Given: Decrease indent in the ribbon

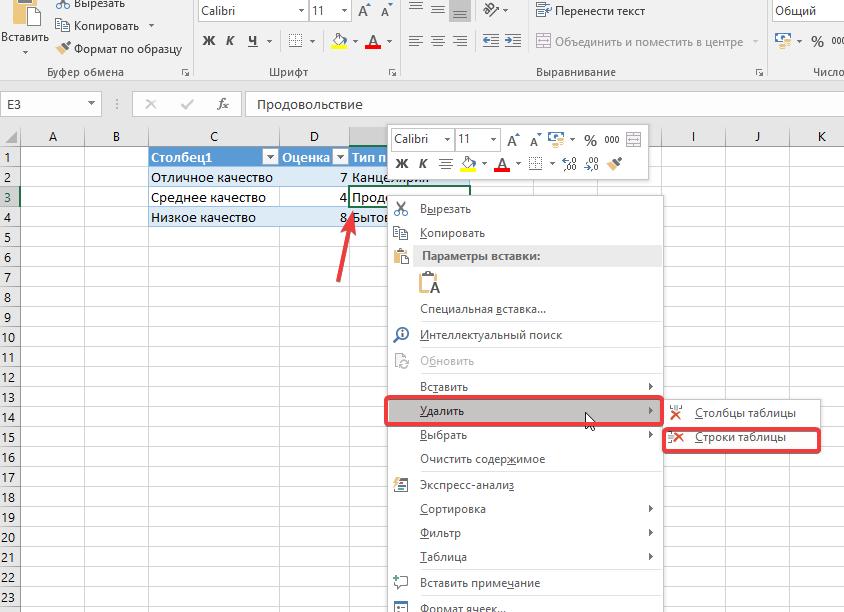Looking at the screenshot, I should (490, 41).
